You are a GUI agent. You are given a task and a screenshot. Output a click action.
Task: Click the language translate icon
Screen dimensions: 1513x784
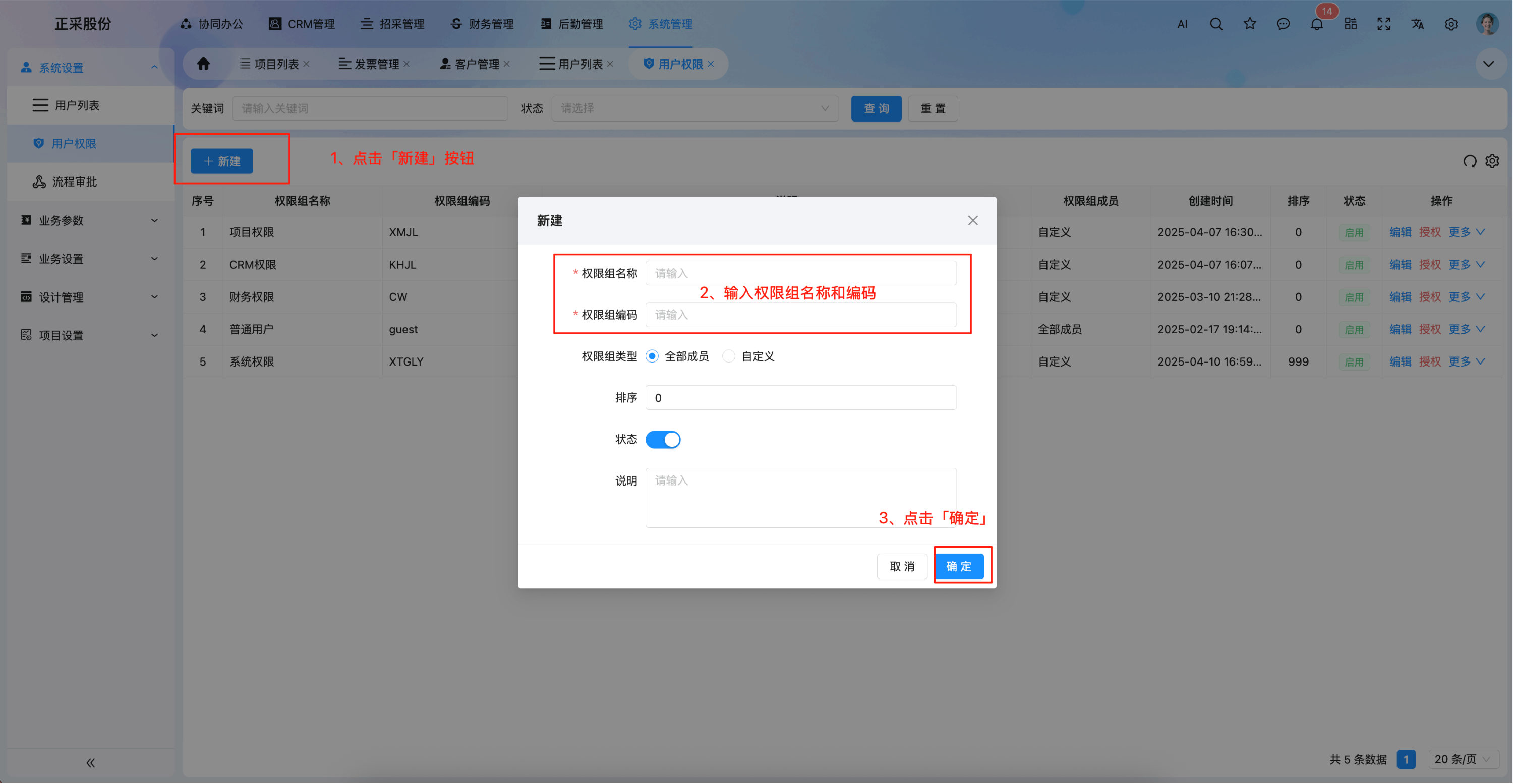click(1417, 24)
